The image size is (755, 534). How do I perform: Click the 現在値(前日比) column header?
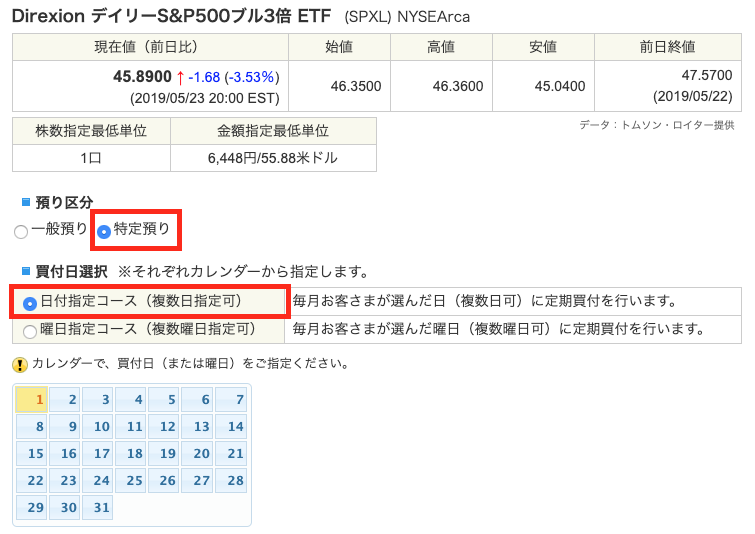click(x=150, y=47)
